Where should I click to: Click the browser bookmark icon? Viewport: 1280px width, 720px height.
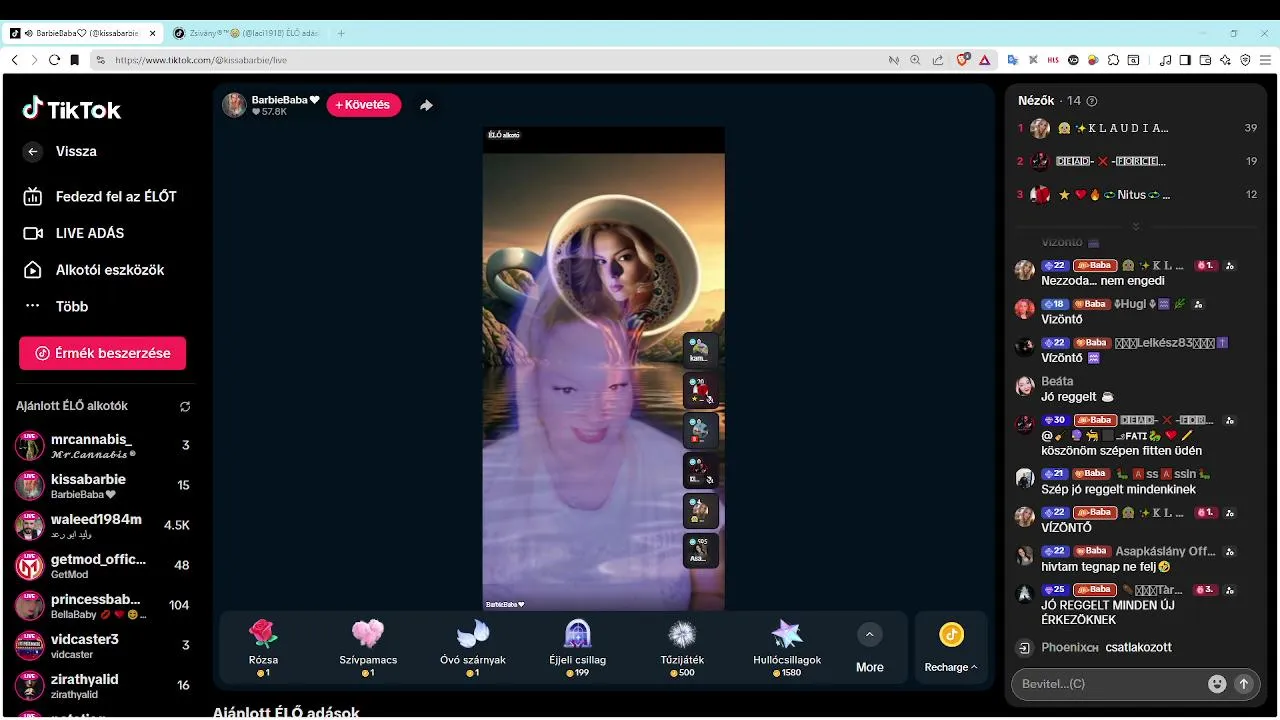(74, 60)
